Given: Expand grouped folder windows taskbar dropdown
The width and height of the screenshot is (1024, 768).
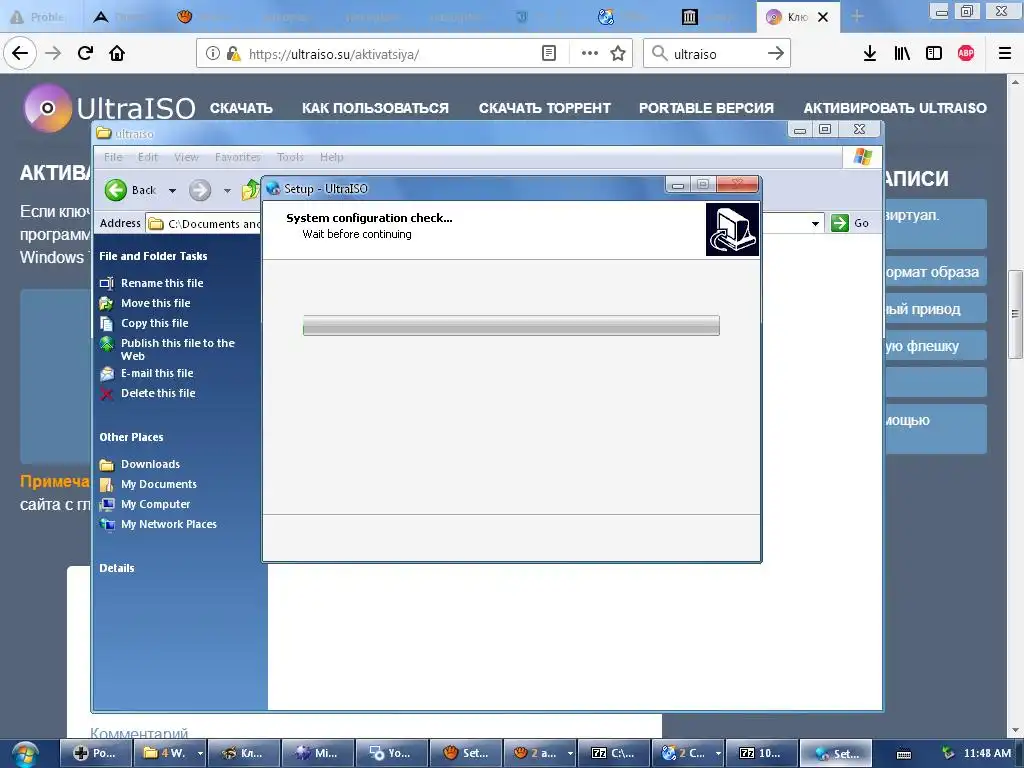Looking at the screenshot, I should point(199,754).
